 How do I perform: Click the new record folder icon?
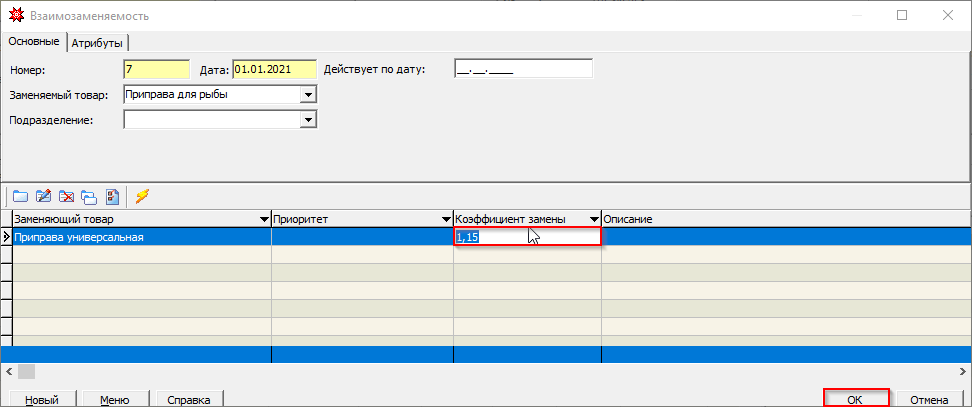[20, 197]
